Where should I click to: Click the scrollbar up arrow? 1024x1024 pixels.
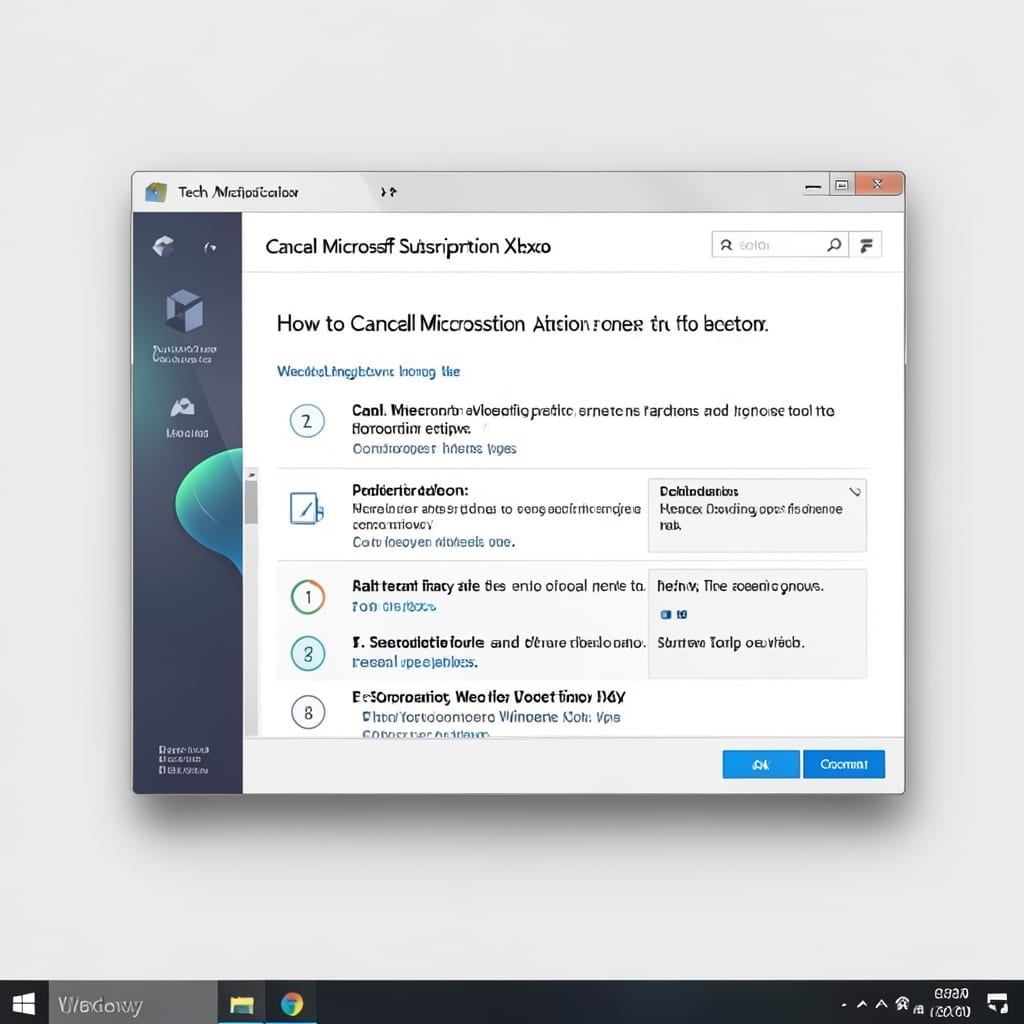251,474
